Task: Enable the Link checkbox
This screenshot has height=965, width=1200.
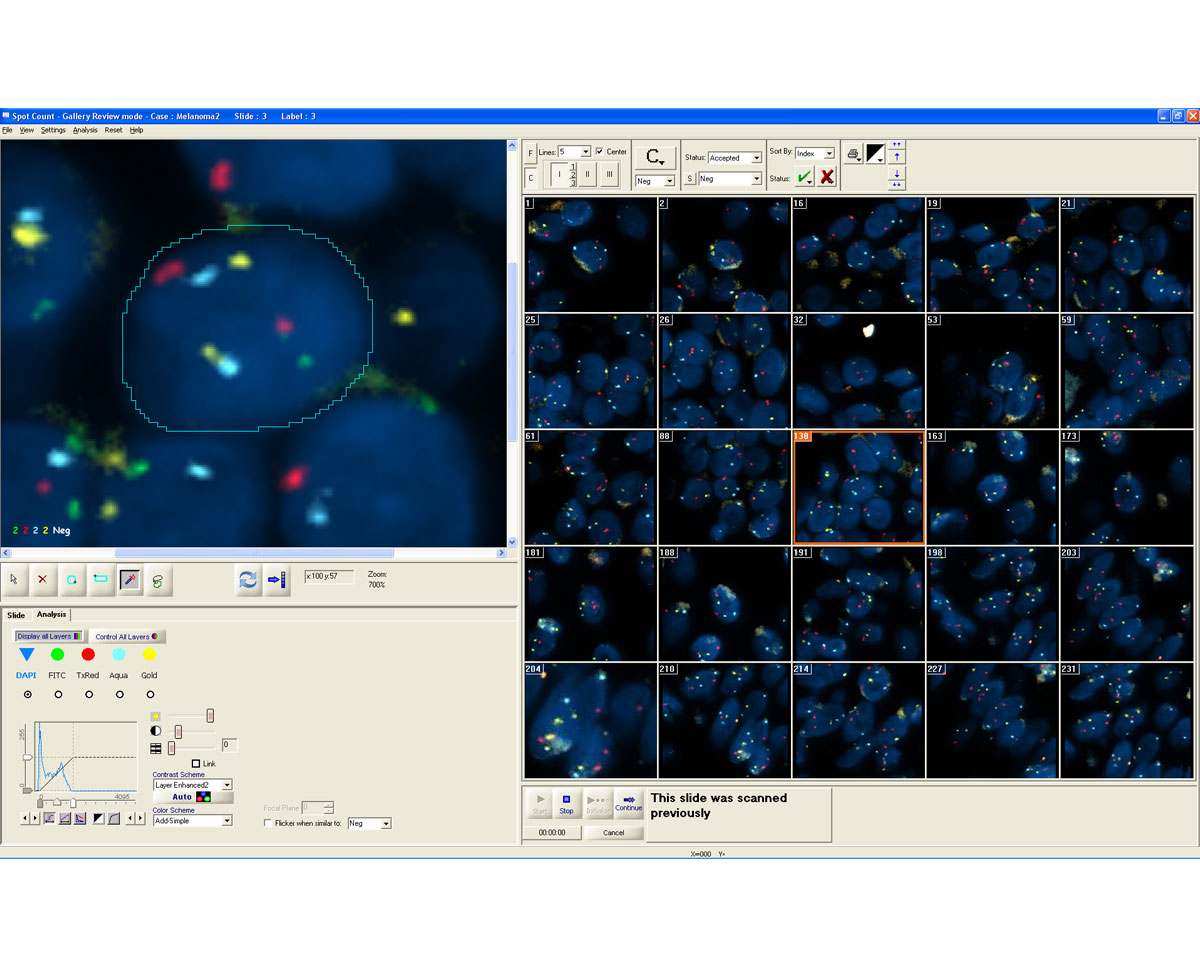Action: (x=196, y=764)
